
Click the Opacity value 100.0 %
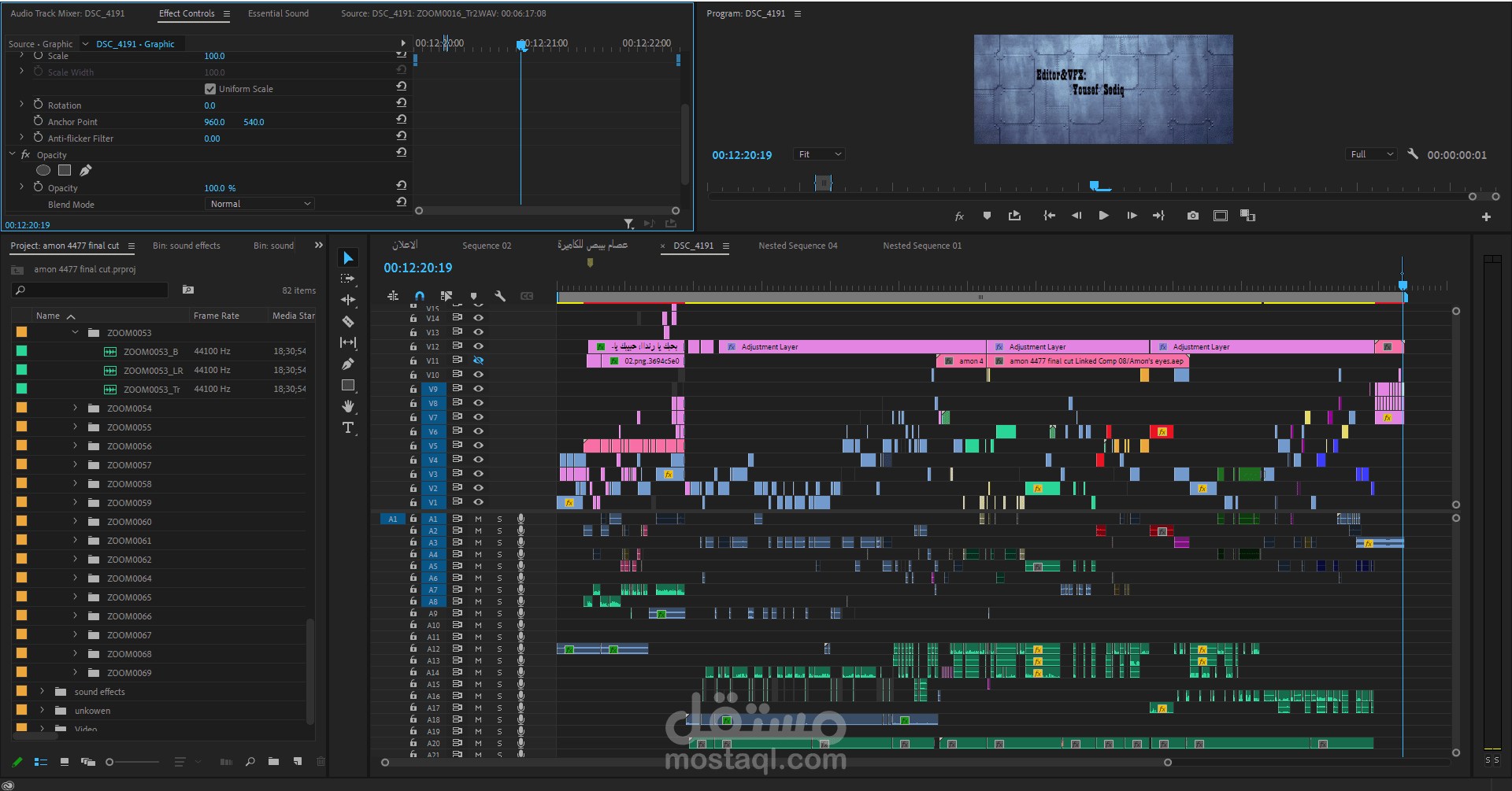pos(220,188)
